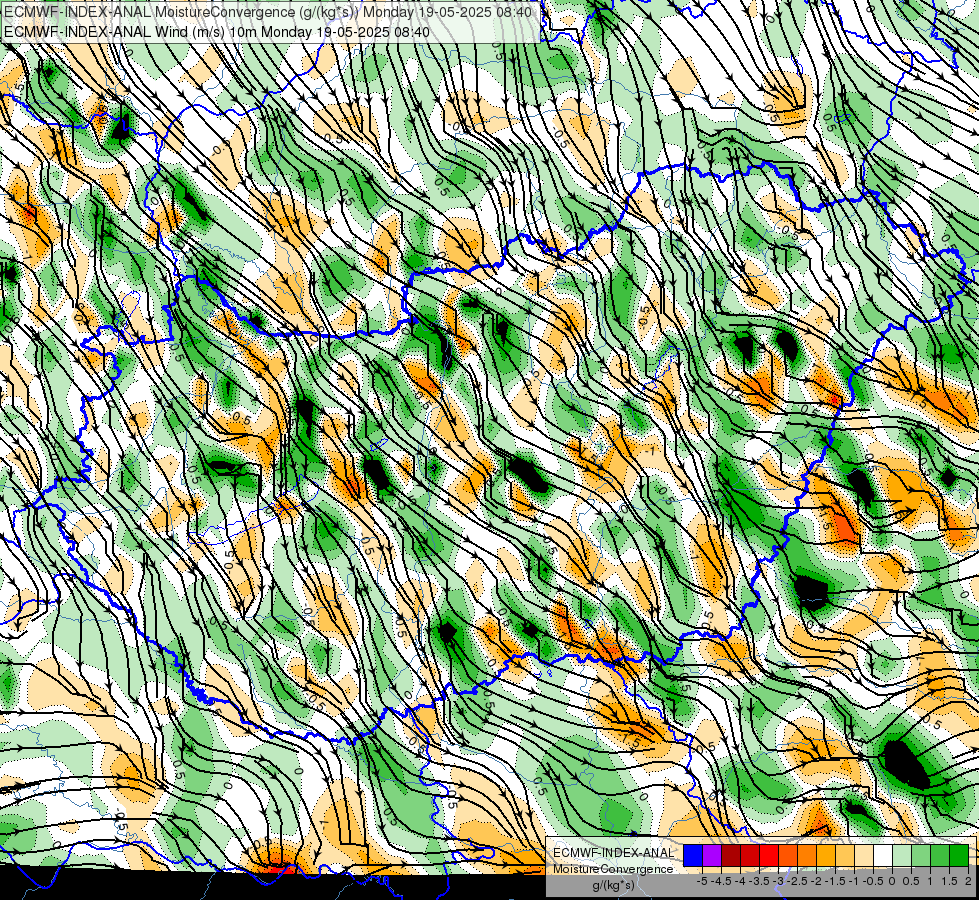
Task: Click the Wind (m/s) 10m title line
Action: (x=217, y=31)
